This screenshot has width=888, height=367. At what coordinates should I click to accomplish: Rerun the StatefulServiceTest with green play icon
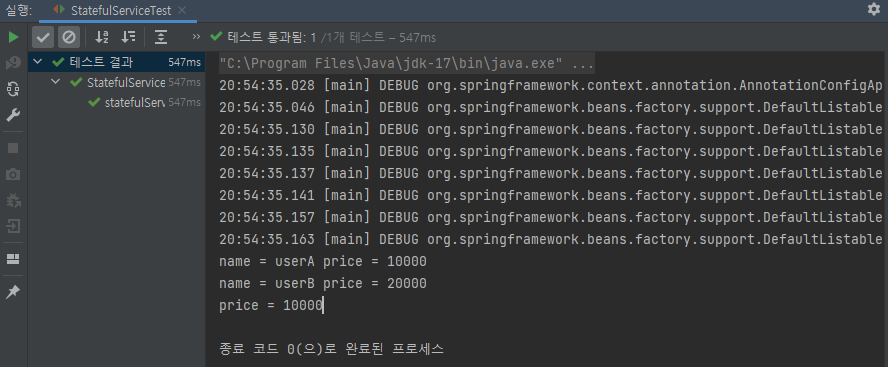click(x=13, y=37)
